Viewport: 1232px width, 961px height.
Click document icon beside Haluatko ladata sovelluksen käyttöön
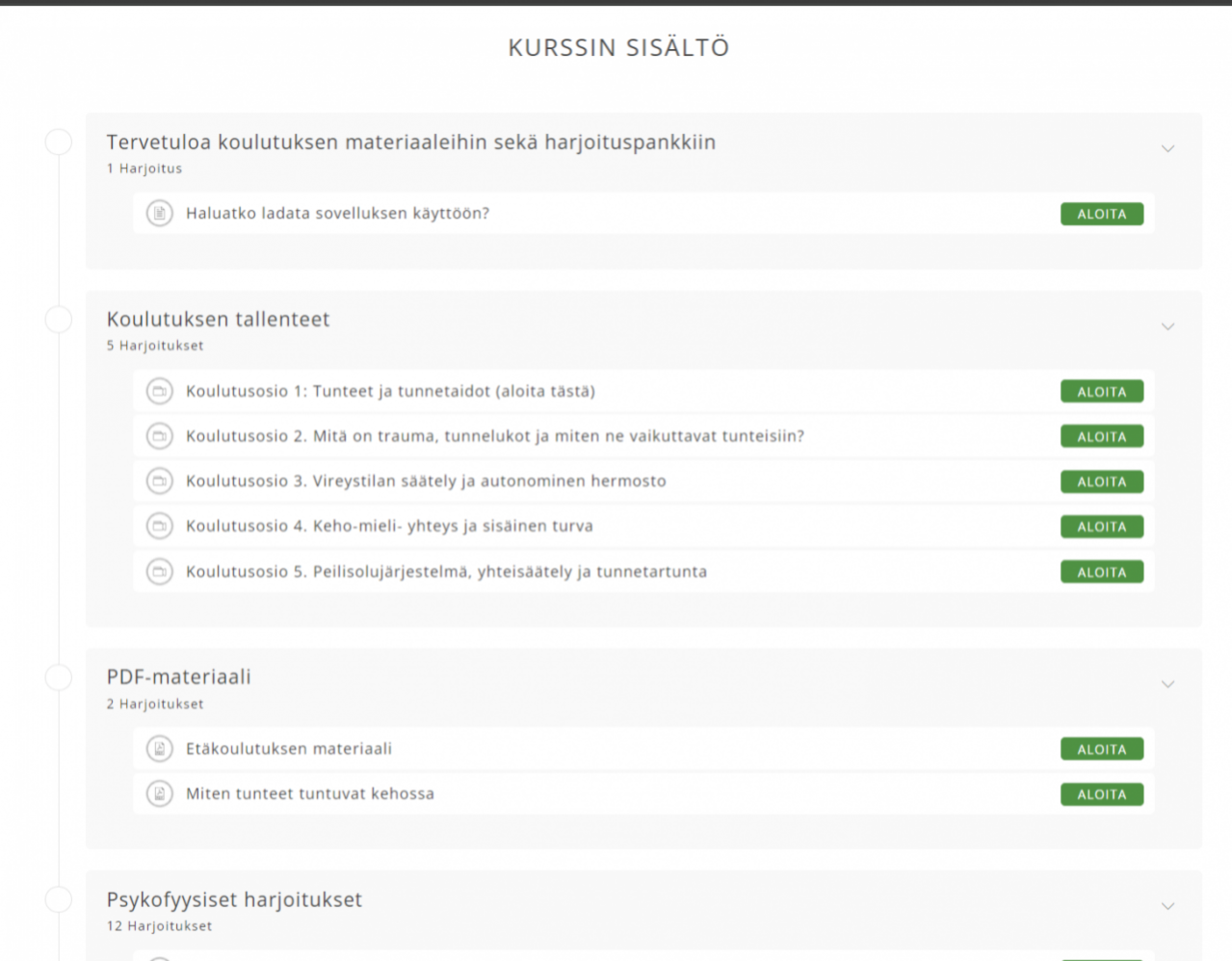point(160,213)
